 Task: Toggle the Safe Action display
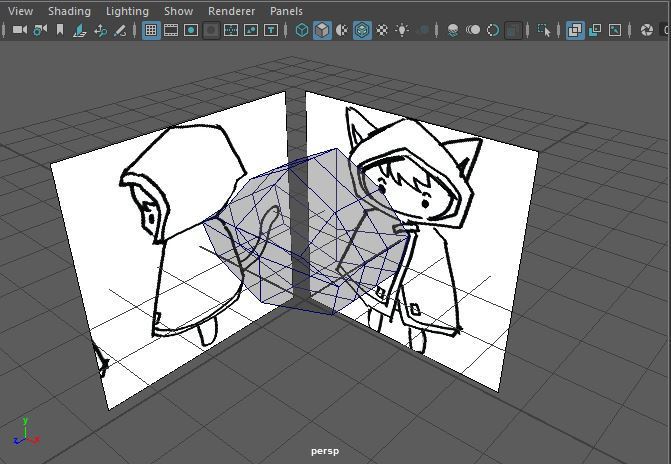251,30
